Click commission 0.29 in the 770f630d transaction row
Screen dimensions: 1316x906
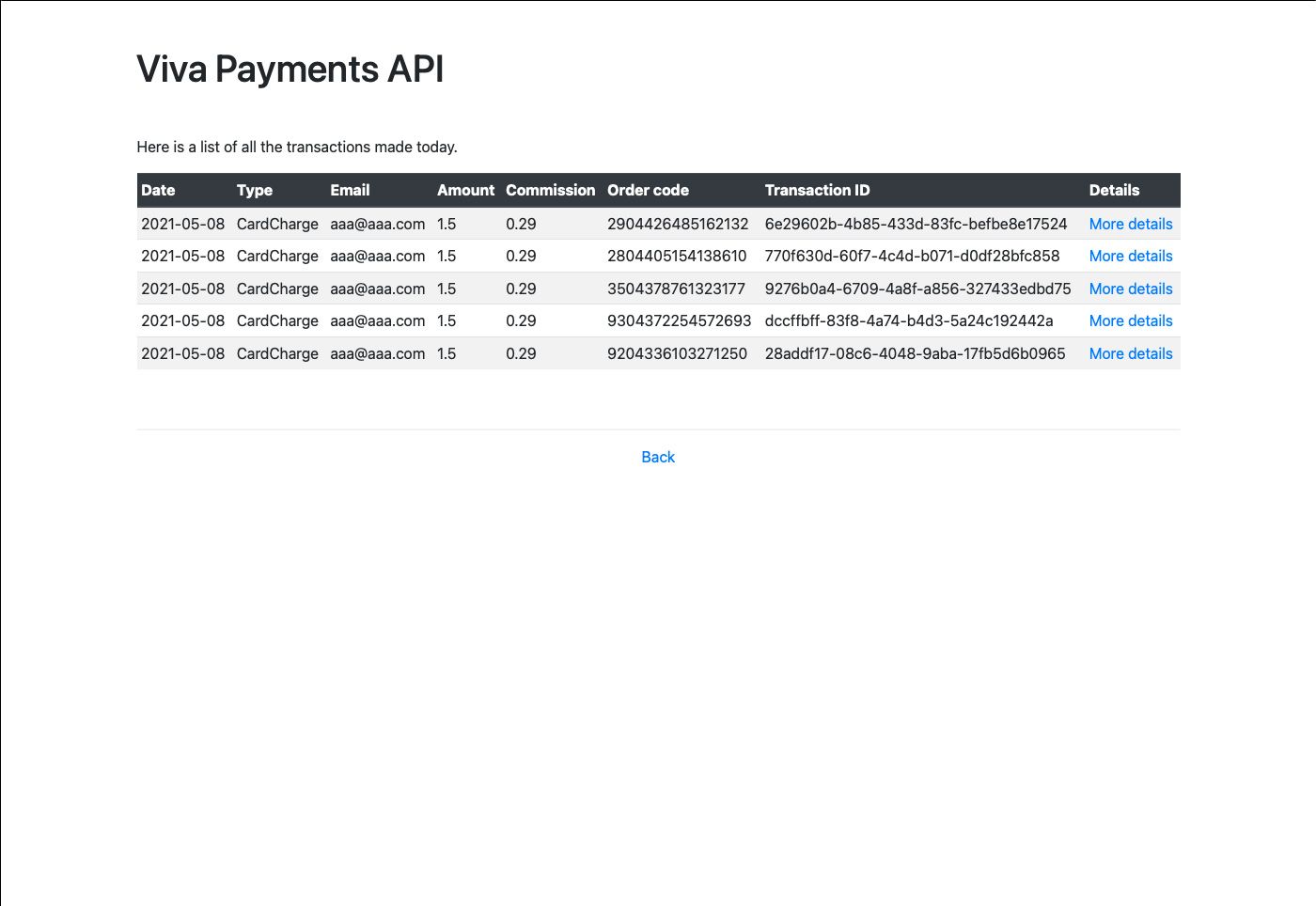click(521, 256)
